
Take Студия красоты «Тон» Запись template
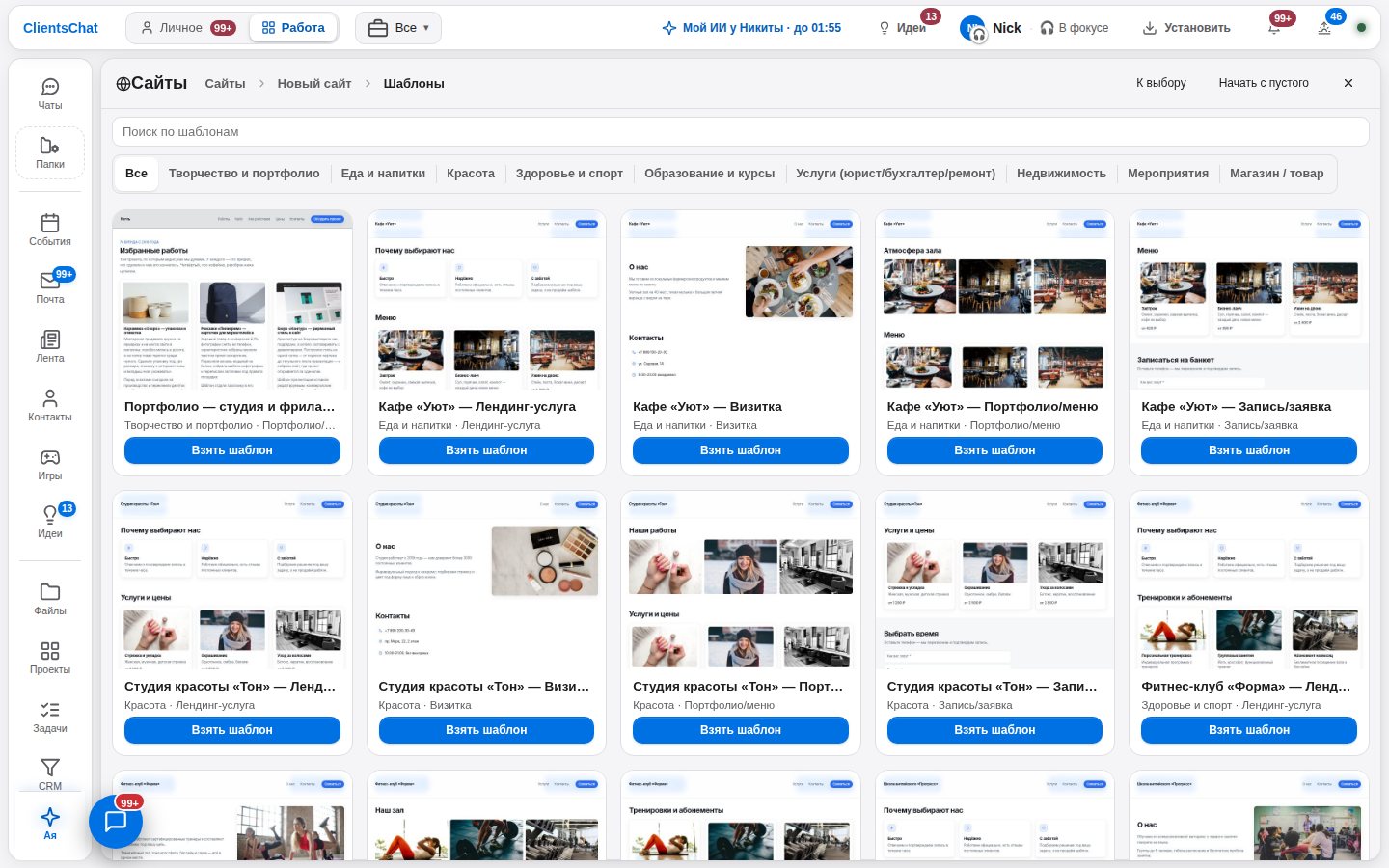pos(994,730)
